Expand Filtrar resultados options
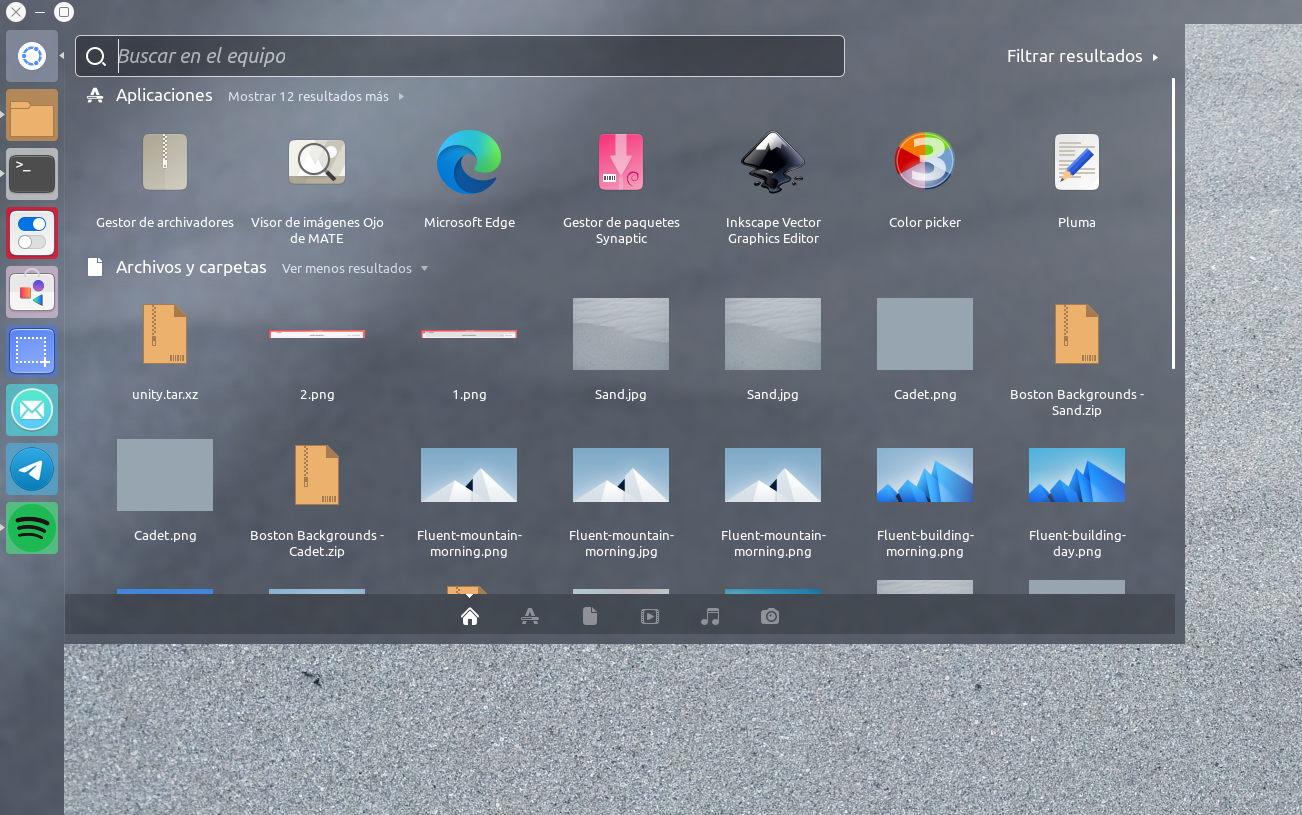This screenshot has height=815, width=1302. (x=1083, y=57)
